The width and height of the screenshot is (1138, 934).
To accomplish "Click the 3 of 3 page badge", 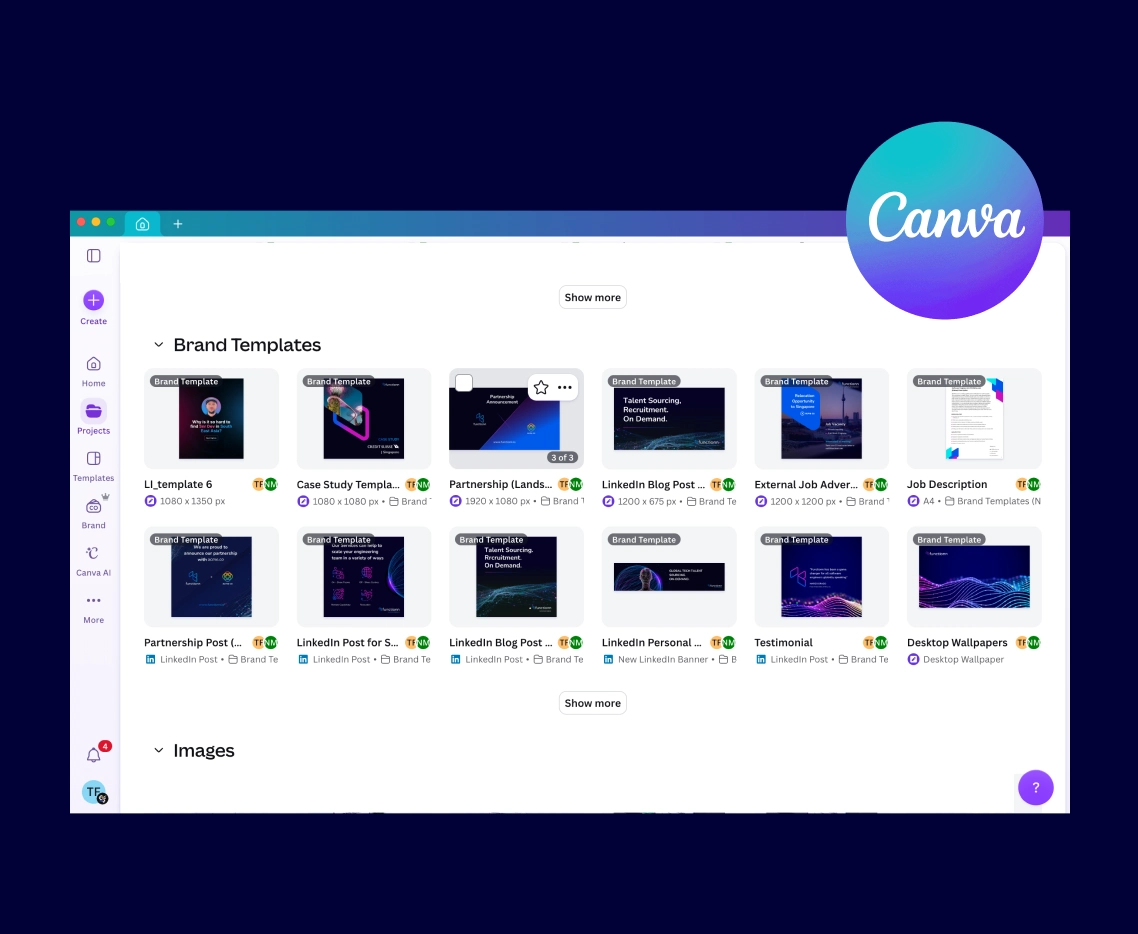I will point(562,457).
